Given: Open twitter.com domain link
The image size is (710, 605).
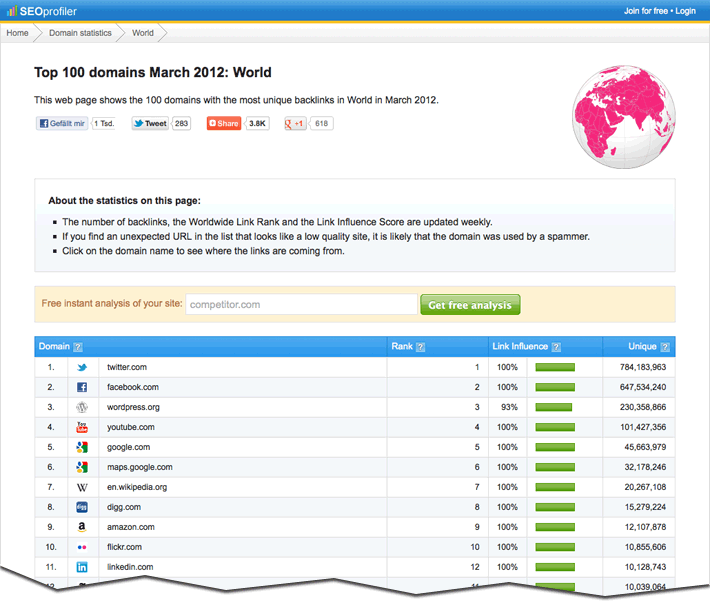Looking at the screenshot, I should pos(127,367).
